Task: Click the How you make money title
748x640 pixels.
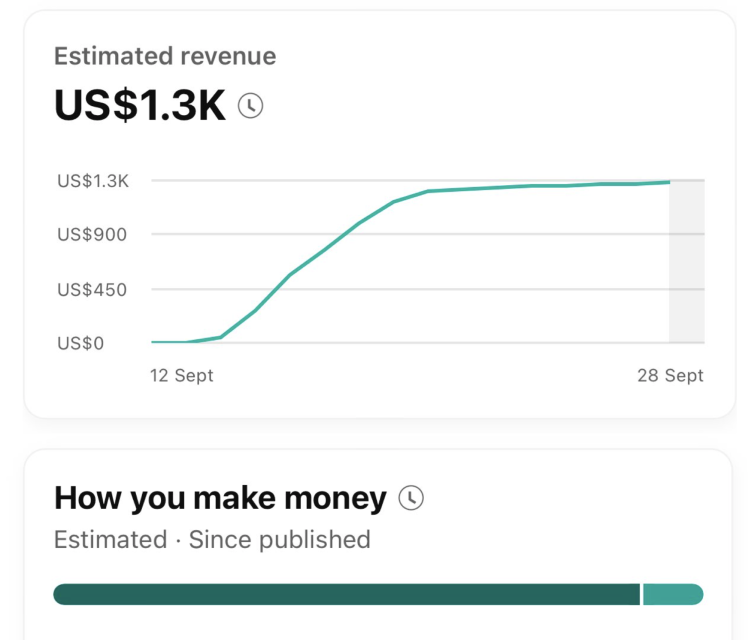Action: pyautogui.click(x=220, y=497)
